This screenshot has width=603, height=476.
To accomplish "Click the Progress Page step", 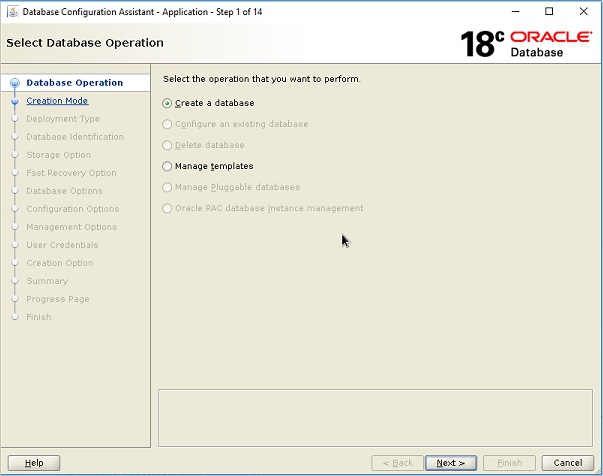I will click(58, 299).
